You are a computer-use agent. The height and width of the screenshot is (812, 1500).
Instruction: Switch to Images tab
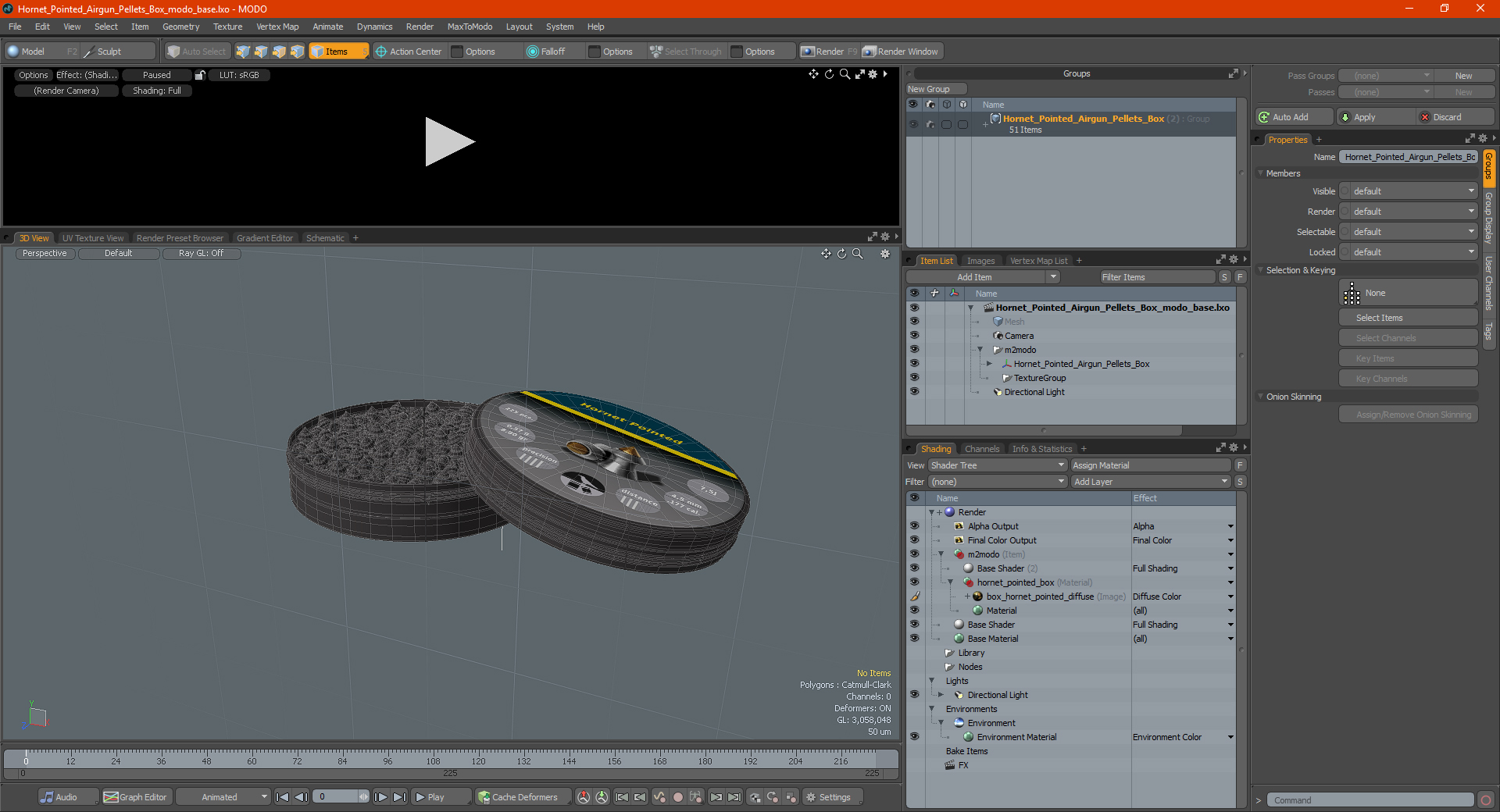click(x=980, y=261)
